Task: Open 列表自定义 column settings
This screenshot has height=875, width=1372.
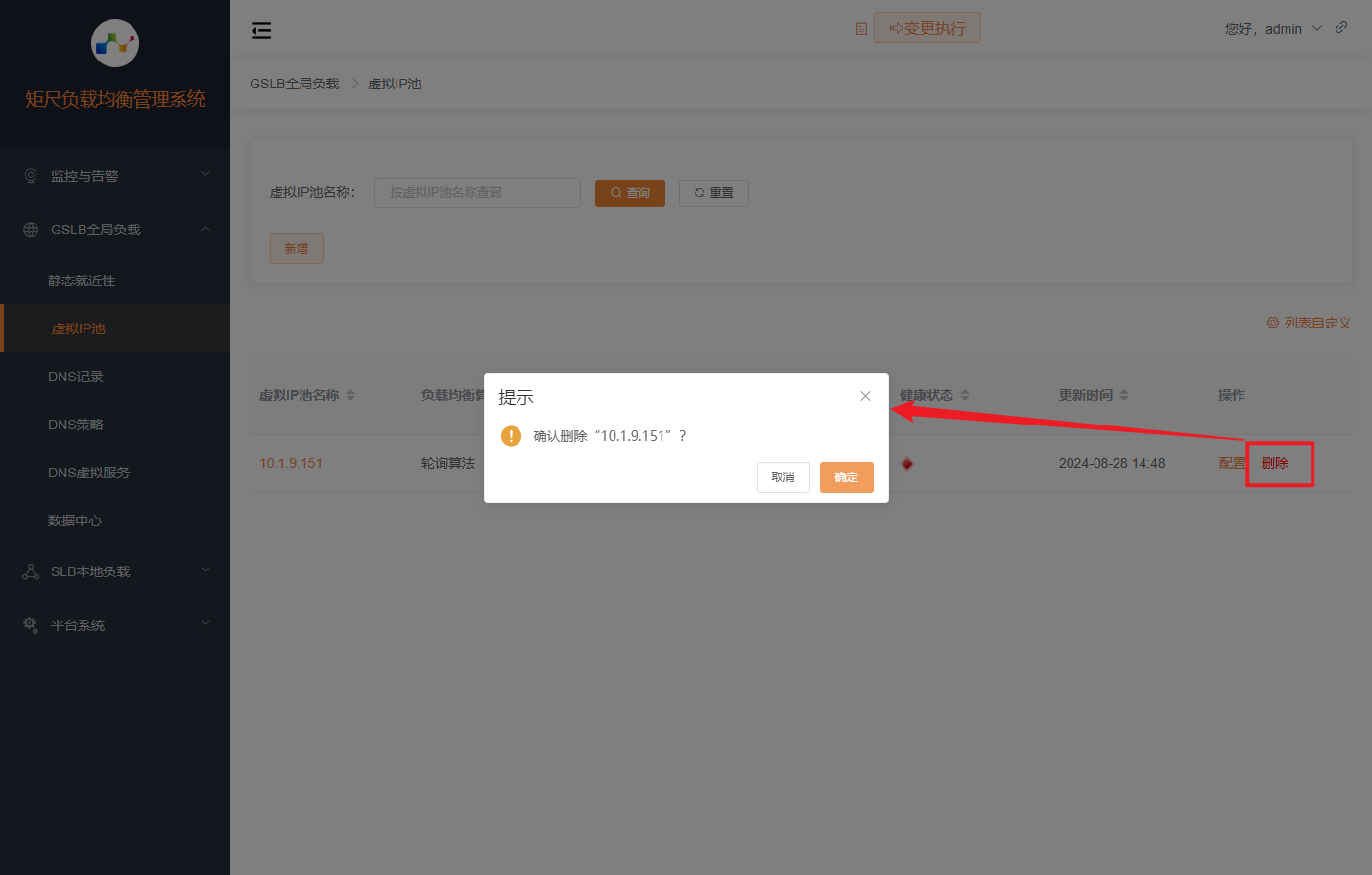Action: point(1309,323)
